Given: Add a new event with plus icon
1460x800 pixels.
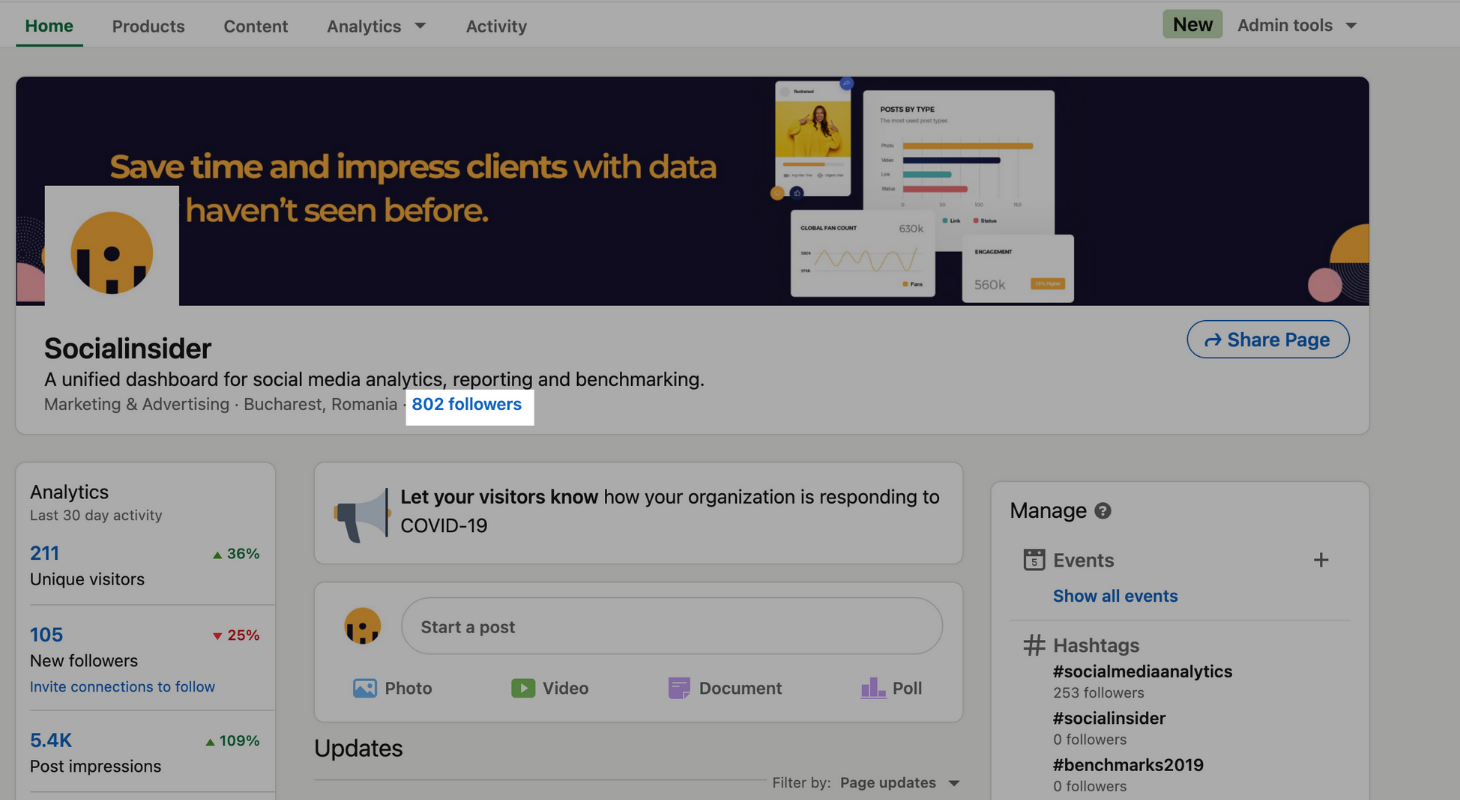Looking at the screenshot, I should tap(1321, 560).
